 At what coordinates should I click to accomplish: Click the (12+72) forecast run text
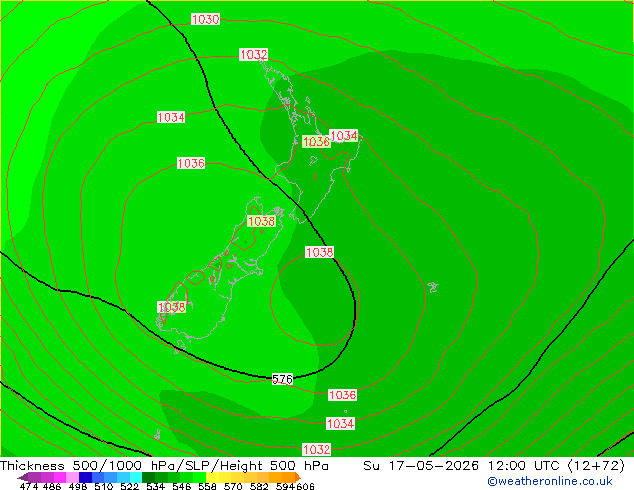tap(597, 465)
